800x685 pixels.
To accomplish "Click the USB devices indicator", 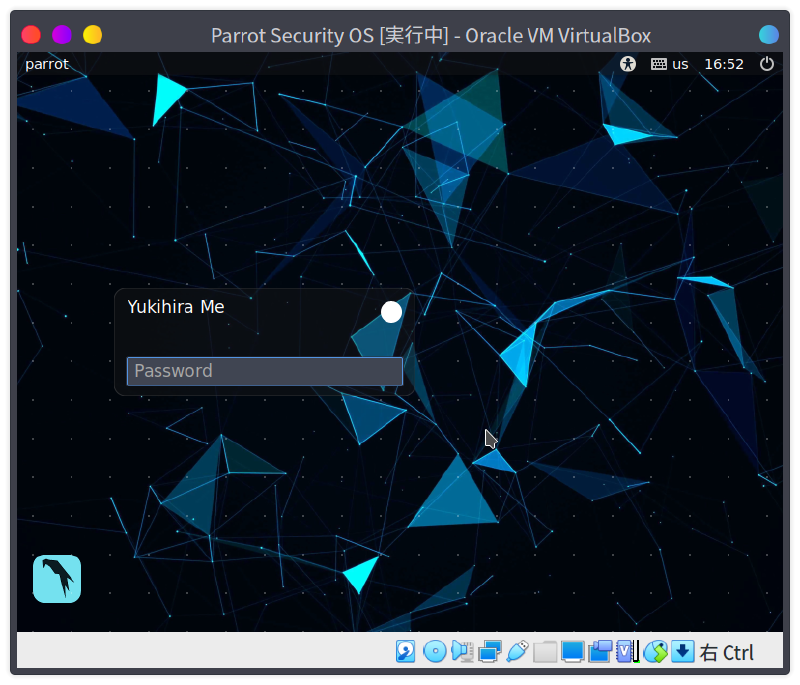I will pyautogui.click(x=517, y=652).
